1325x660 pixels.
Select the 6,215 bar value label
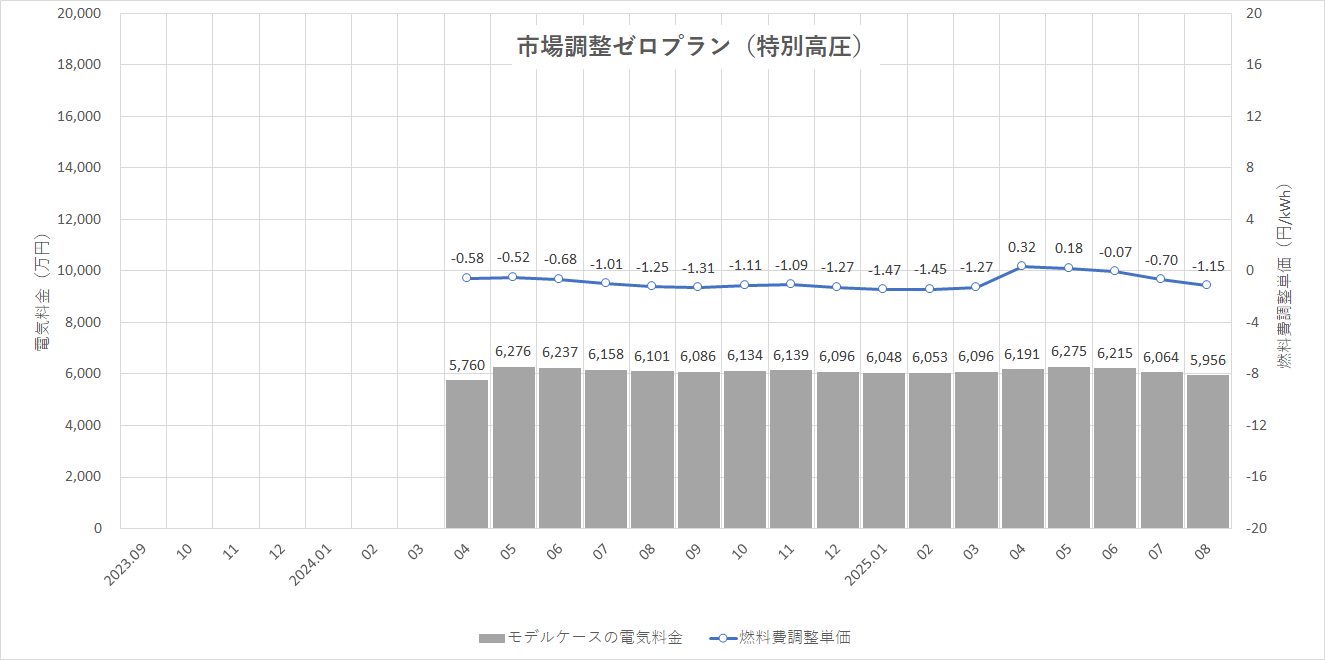pyautogui.click(x=1115, y=354)
